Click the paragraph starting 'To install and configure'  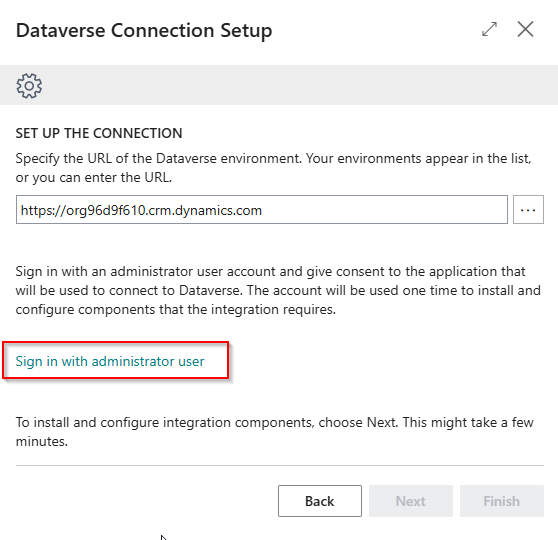pos(274,432)
